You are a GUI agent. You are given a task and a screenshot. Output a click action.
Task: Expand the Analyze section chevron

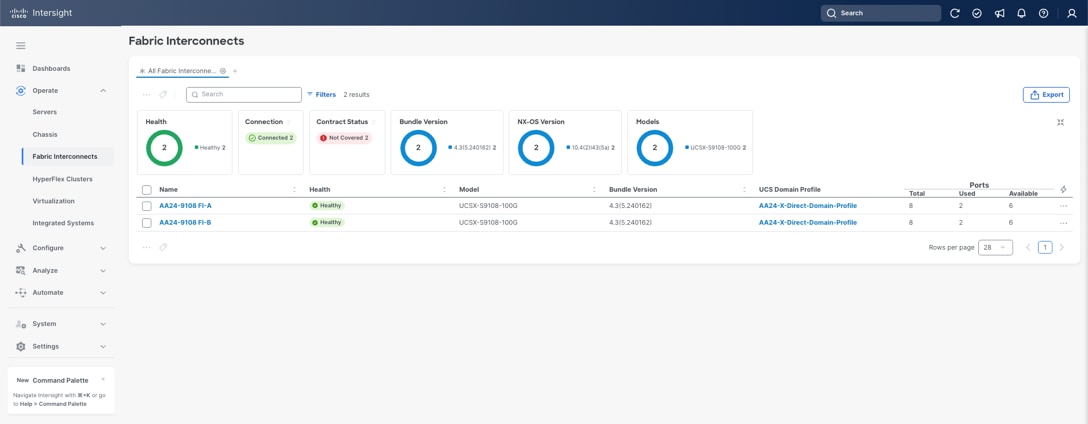pyautogui.click(x=103, y=270)
